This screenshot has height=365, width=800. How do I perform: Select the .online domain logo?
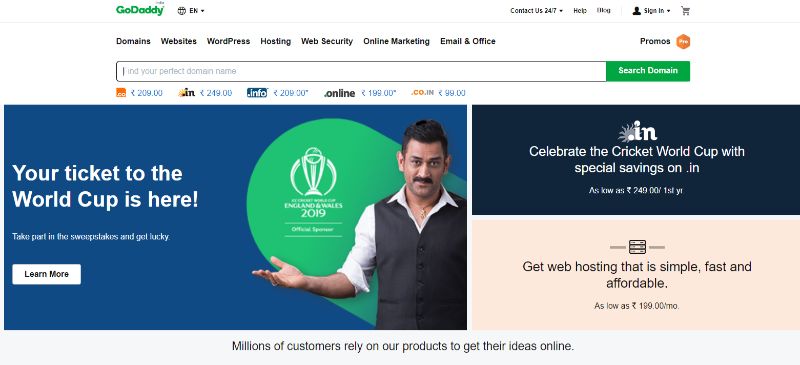[339, 93]
